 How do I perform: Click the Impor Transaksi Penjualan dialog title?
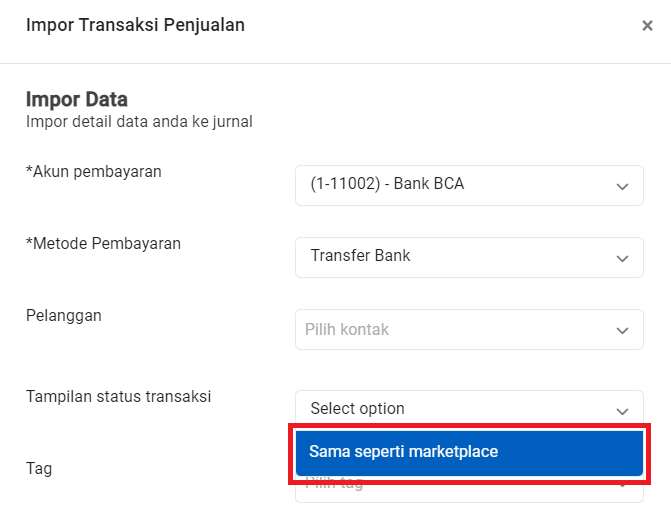pyautogui.click(x=135, y=25)
